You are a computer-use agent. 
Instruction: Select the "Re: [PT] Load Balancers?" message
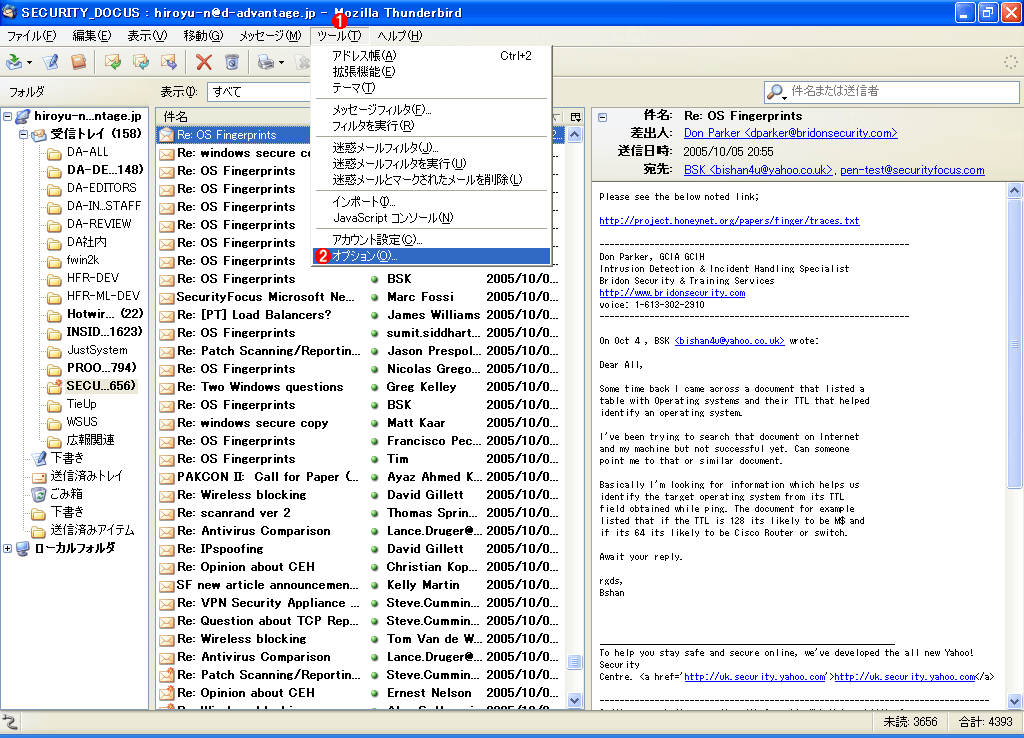click(x=255, y=315)
